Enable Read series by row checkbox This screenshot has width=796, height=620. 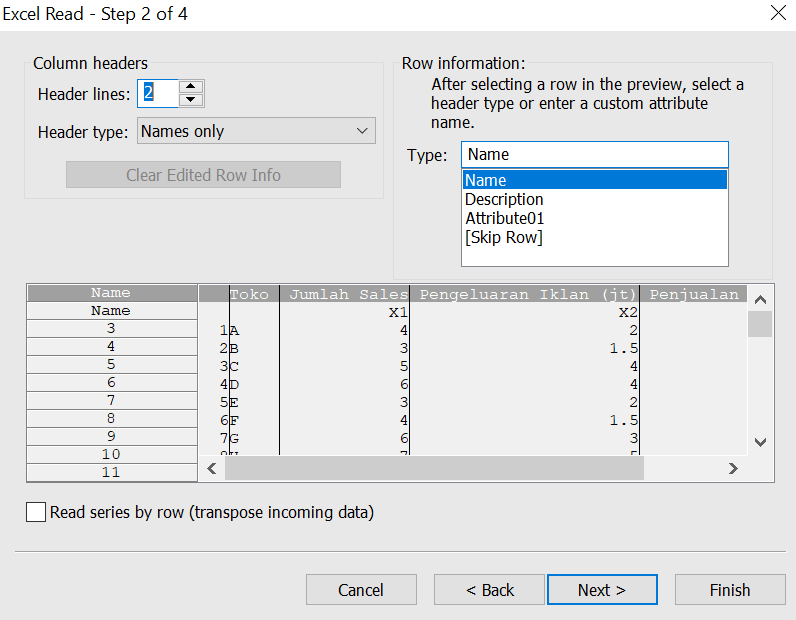pyautogui.click(x=36, y=512)
